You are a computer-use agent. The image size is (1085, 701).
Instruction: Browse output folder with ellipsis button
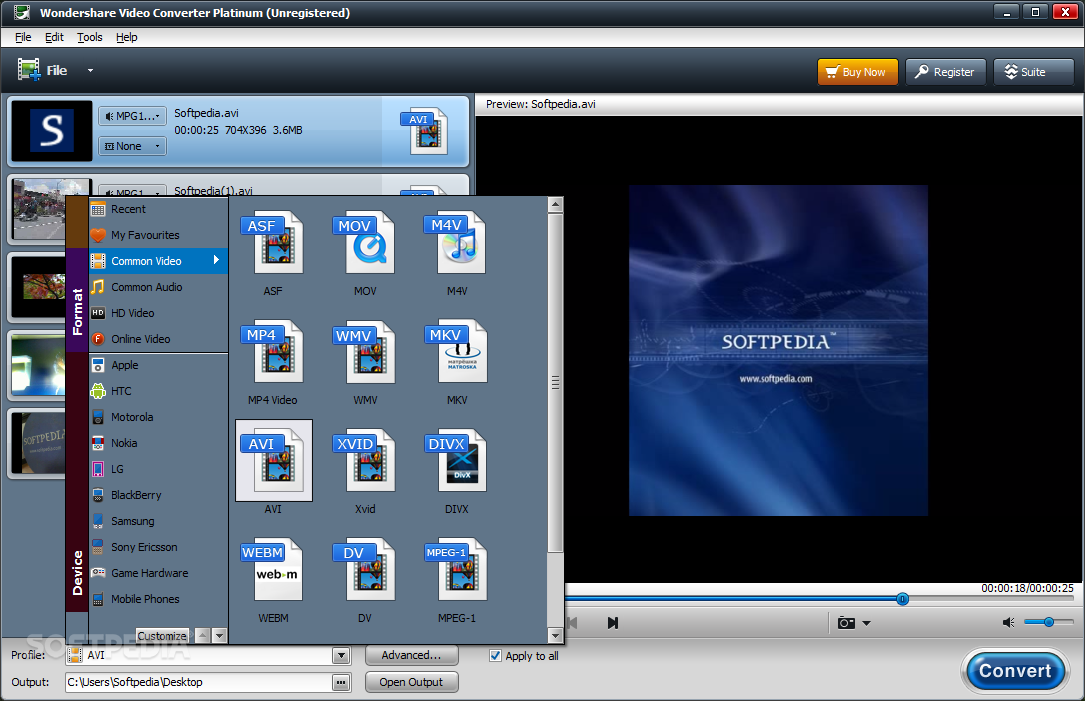tap(340, 682)
